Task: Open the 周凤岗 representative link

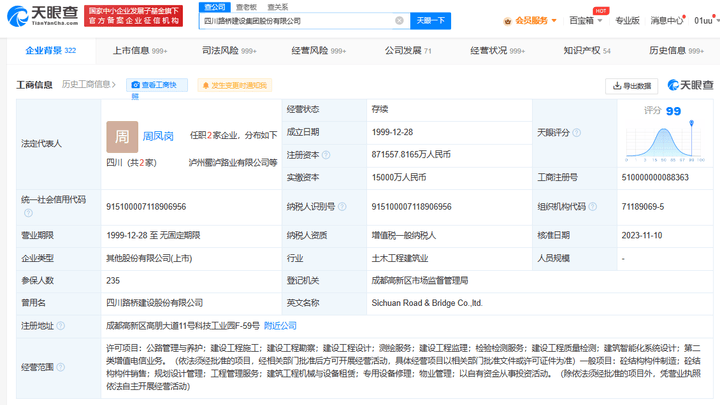Action: click(x=158, y=136)
